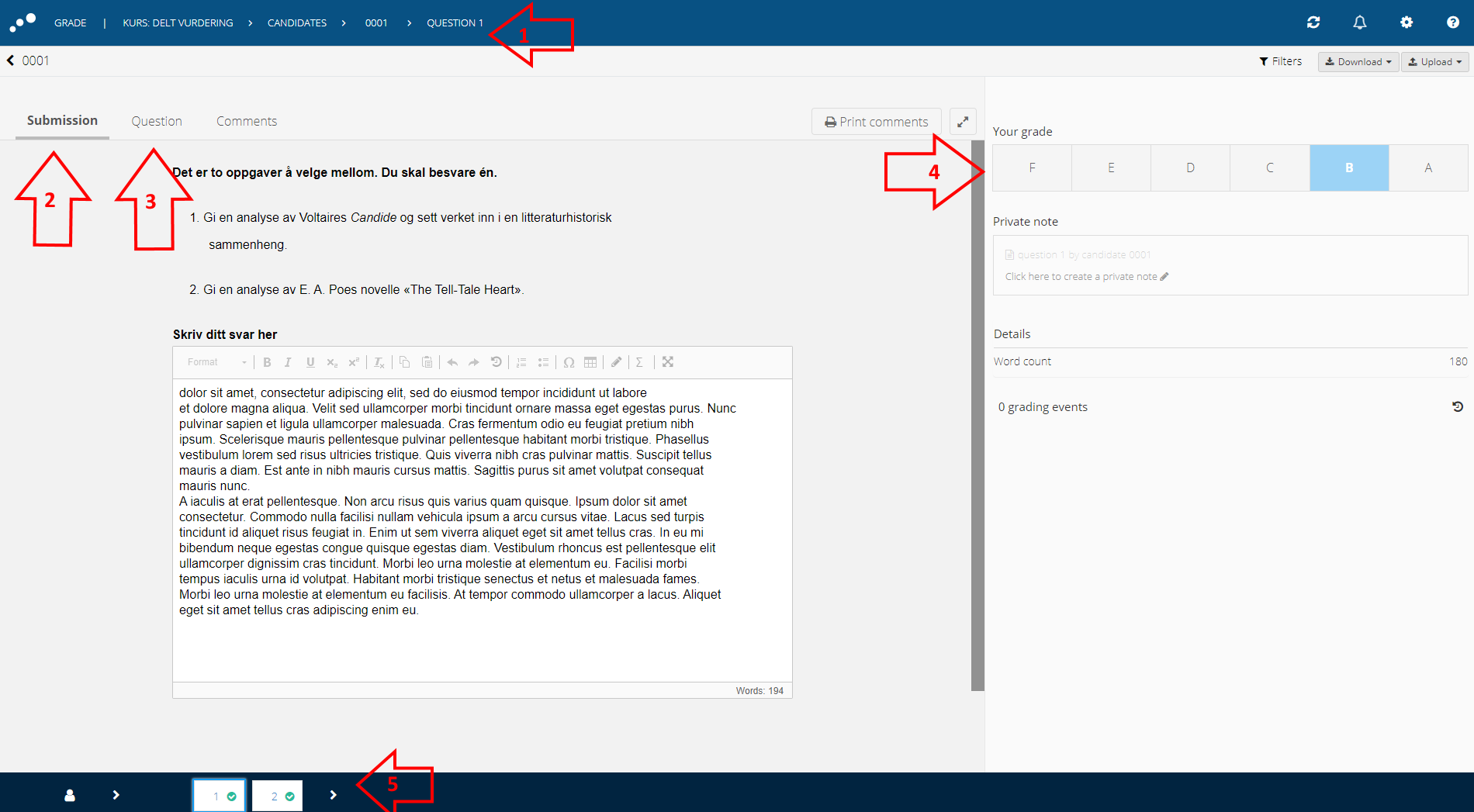Open the settings gear in top bar
Screen dimensions: 1474x812
point(1407,22)
